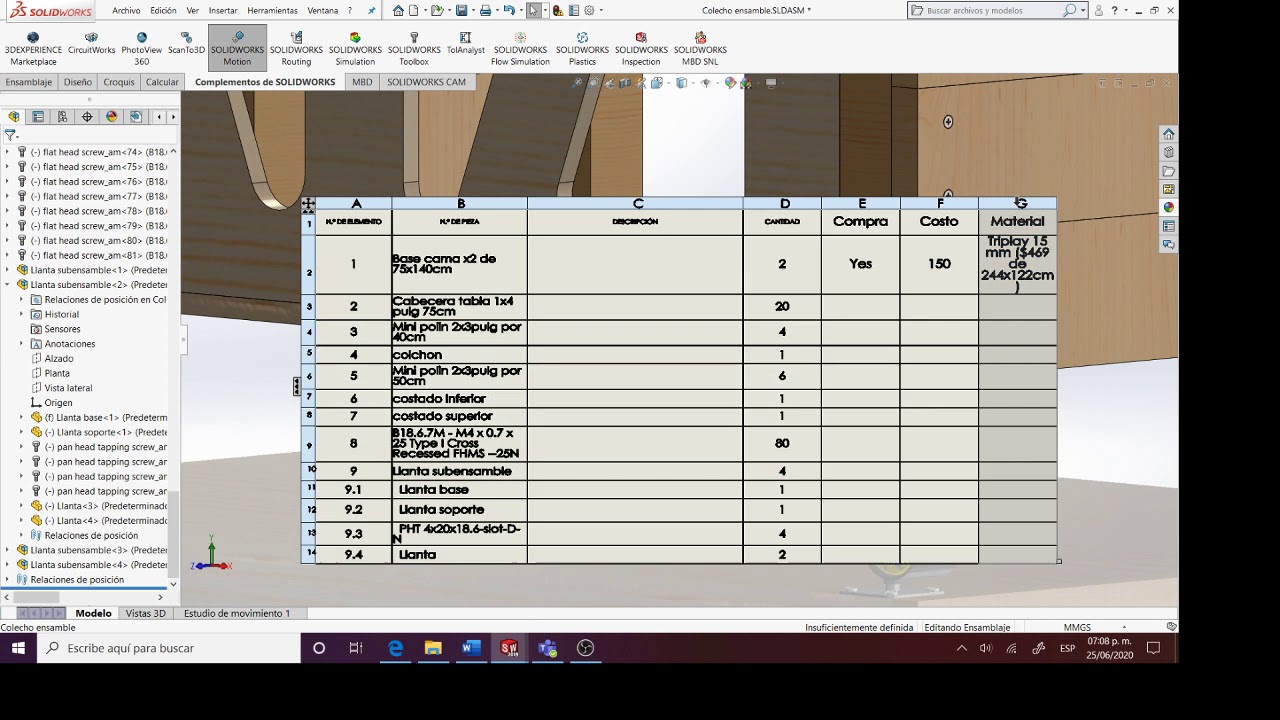Click the Home icon in the top toolbar

click(x=398, y=10)
